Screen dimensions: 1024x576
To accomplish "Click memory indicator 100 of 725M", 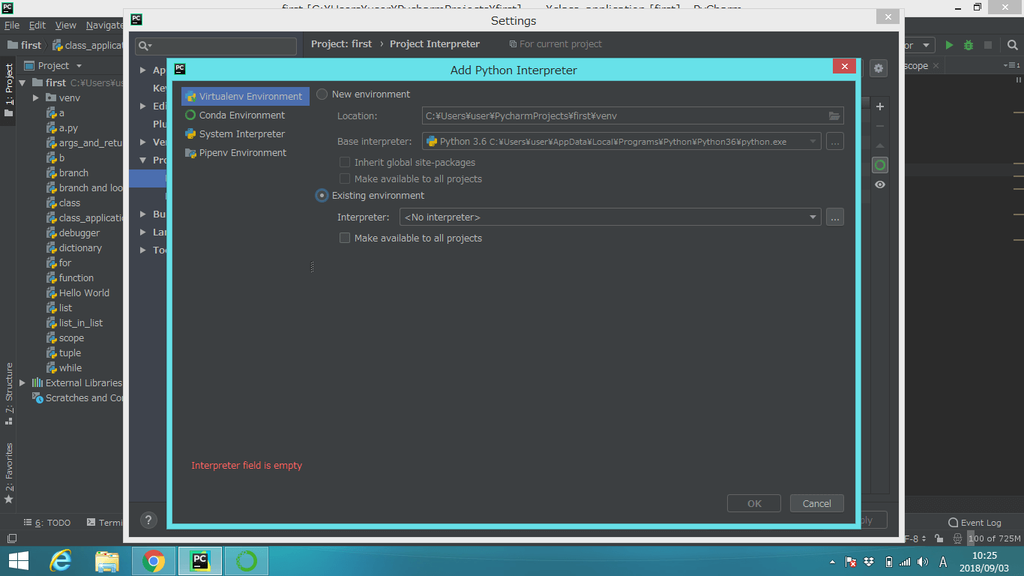I will click(994, 539).
